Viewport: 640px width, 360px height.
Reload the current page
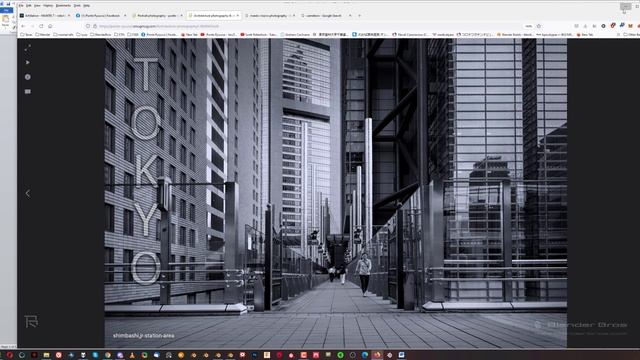41,26
